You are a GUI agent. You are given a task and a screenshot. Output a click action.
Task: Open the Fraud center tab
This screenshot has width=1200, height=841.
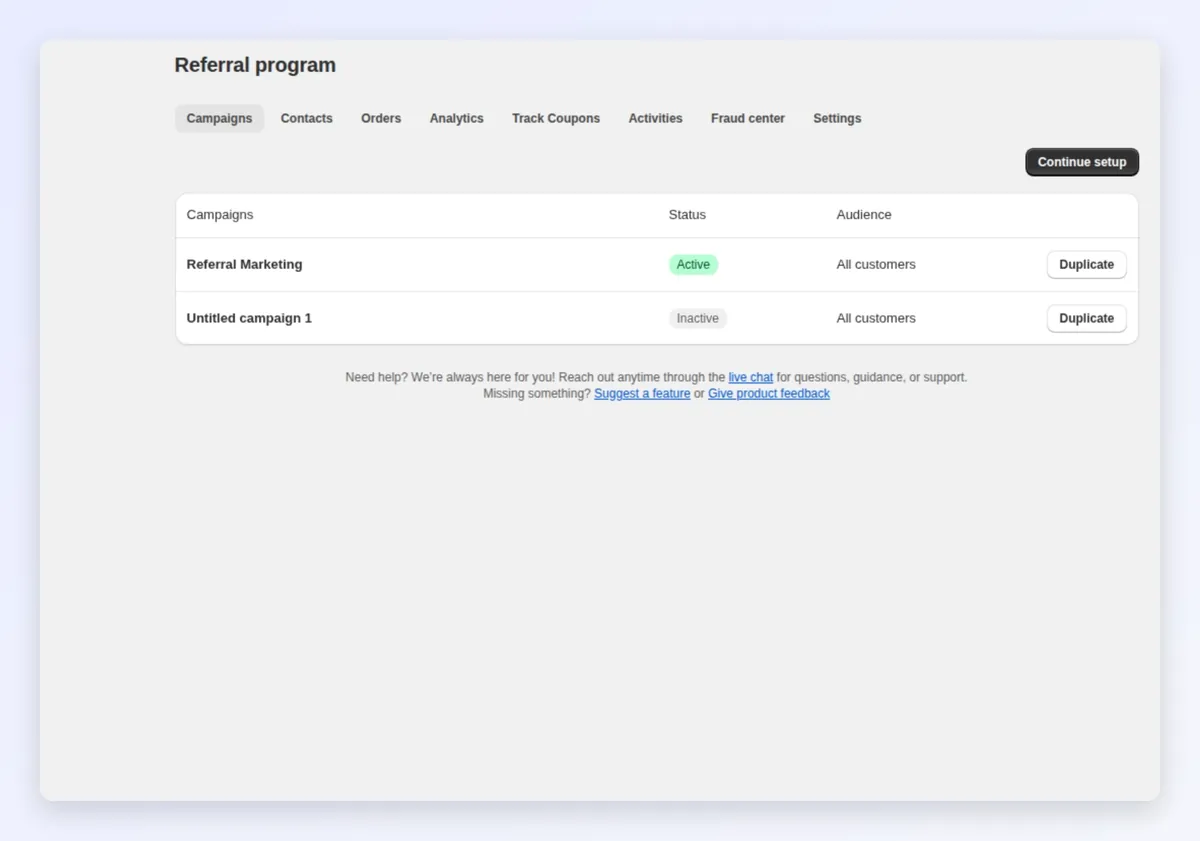point(748,118)
